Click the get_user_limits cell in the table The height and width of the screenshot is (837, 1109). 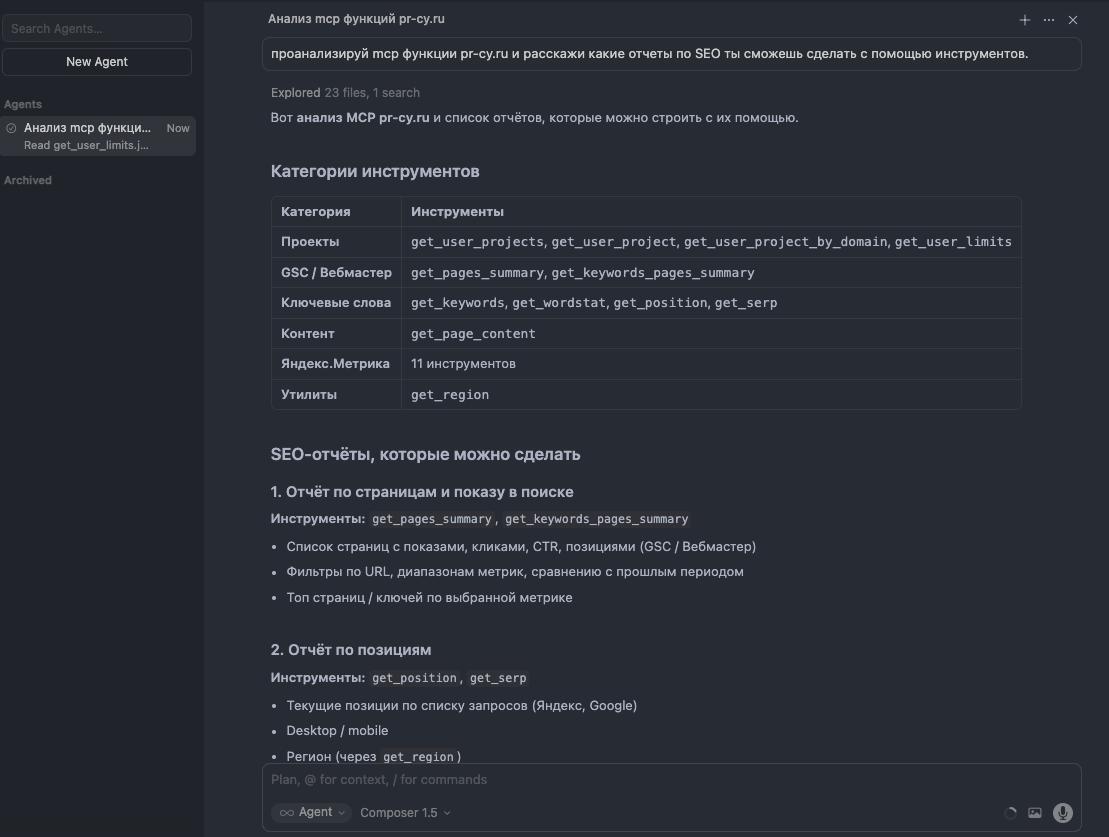[x=953, y=242]
